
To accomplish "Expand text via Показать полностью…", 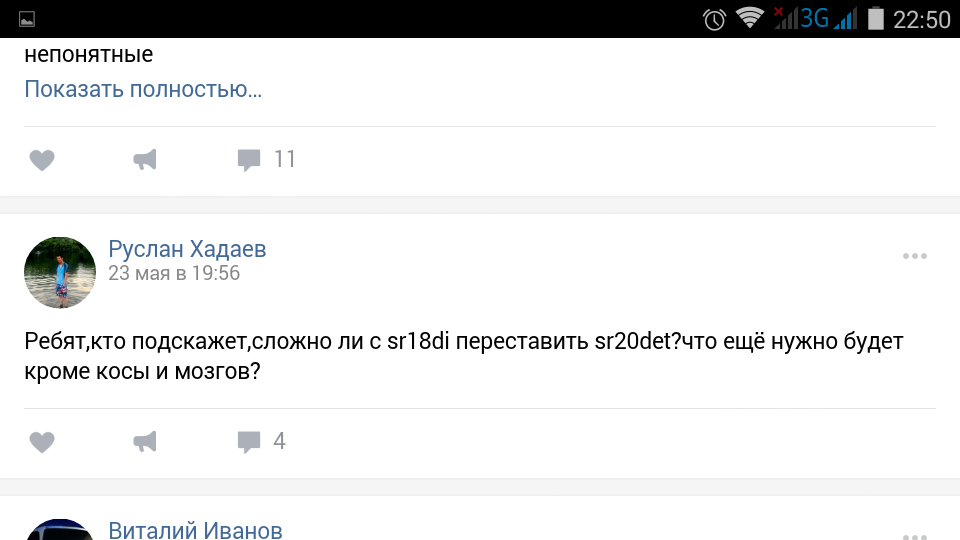I will [143, 89].
